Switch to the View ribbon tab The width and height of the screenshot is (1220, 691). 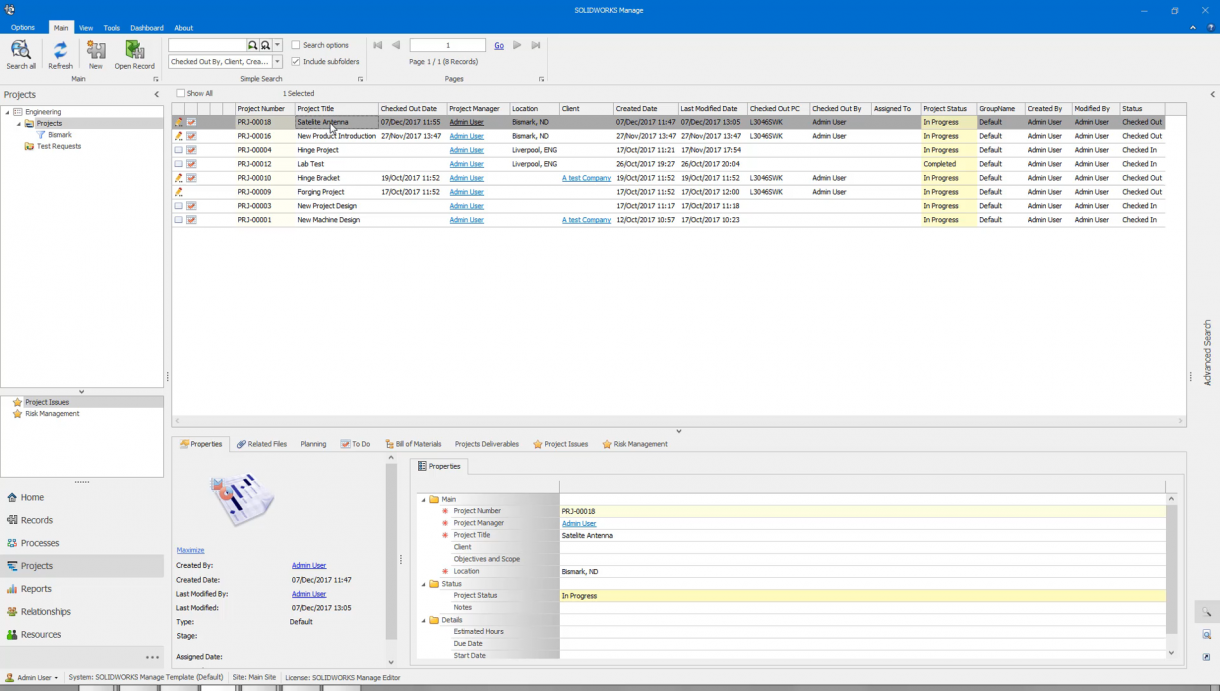(86, 28)
